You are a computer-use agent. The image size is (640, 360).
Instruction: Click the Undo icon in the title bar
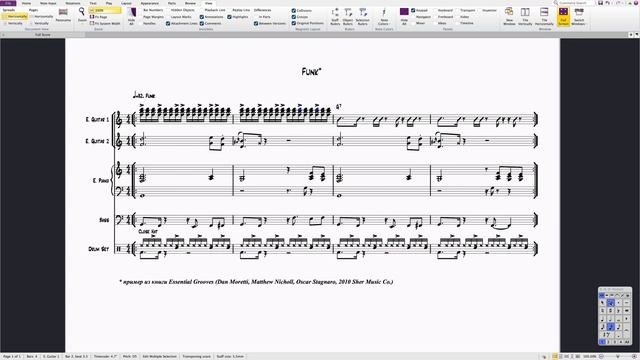click(608, 3)
